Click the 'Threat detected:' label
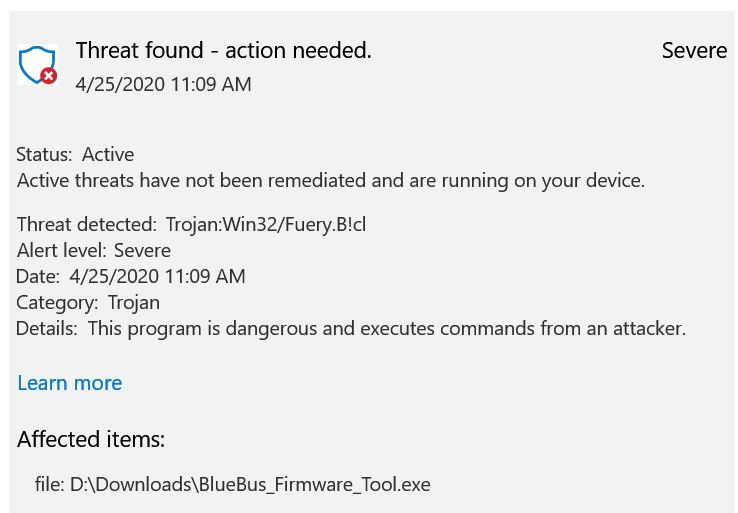This screenshot has height=513, width=738. (87, 224)
